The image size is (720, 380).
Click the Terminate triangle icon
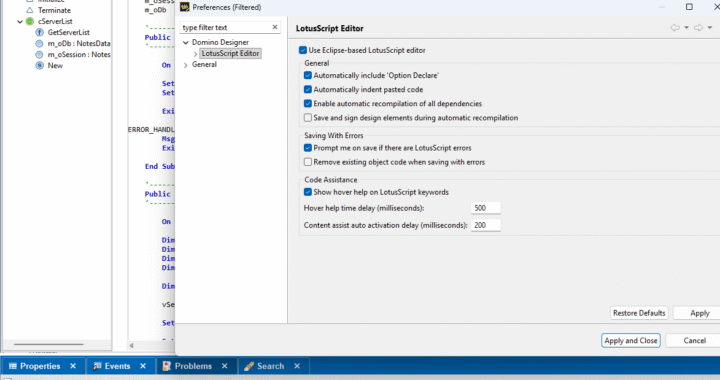click(30, 10)
